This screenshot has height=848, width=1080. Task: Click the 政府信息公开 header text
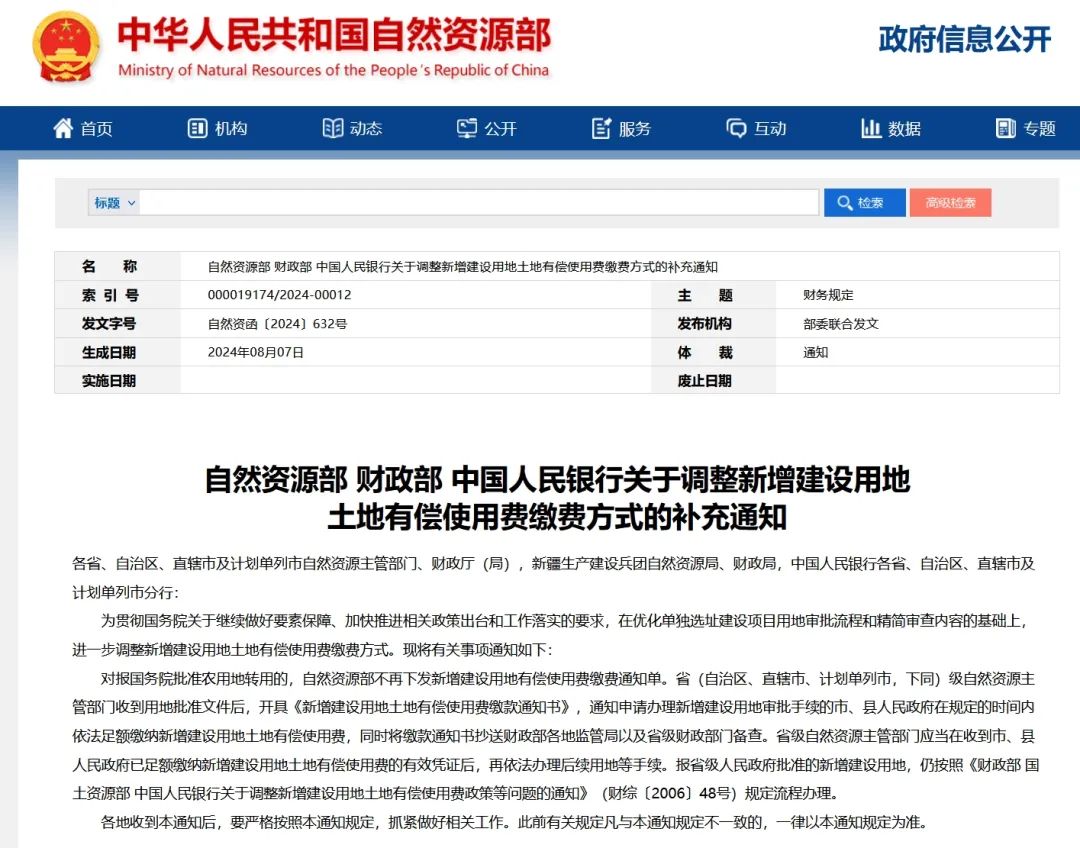tap(964, 39)
